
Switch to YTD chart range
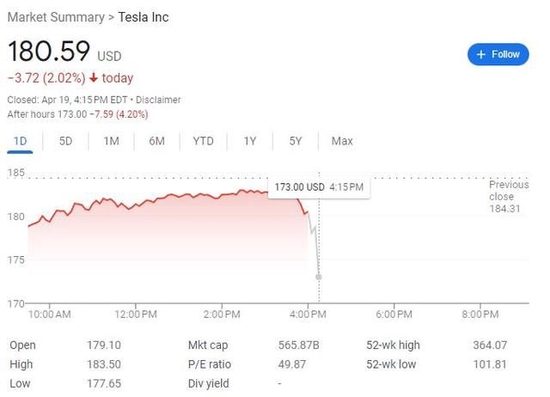pyautogui.click(x=203, y=141)
